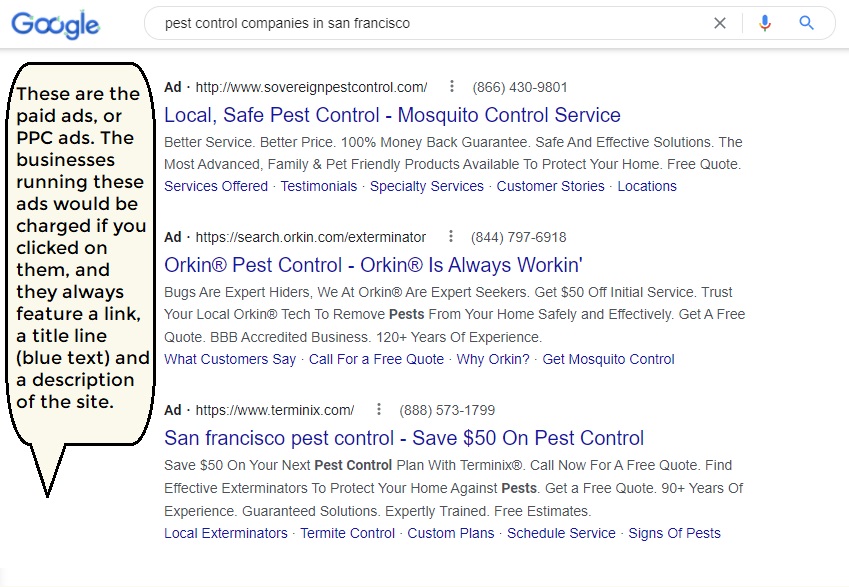Open three-dot menu beside the Orkin ad
The height and width of the screenshot is (587, 849).
coord(450,236)
